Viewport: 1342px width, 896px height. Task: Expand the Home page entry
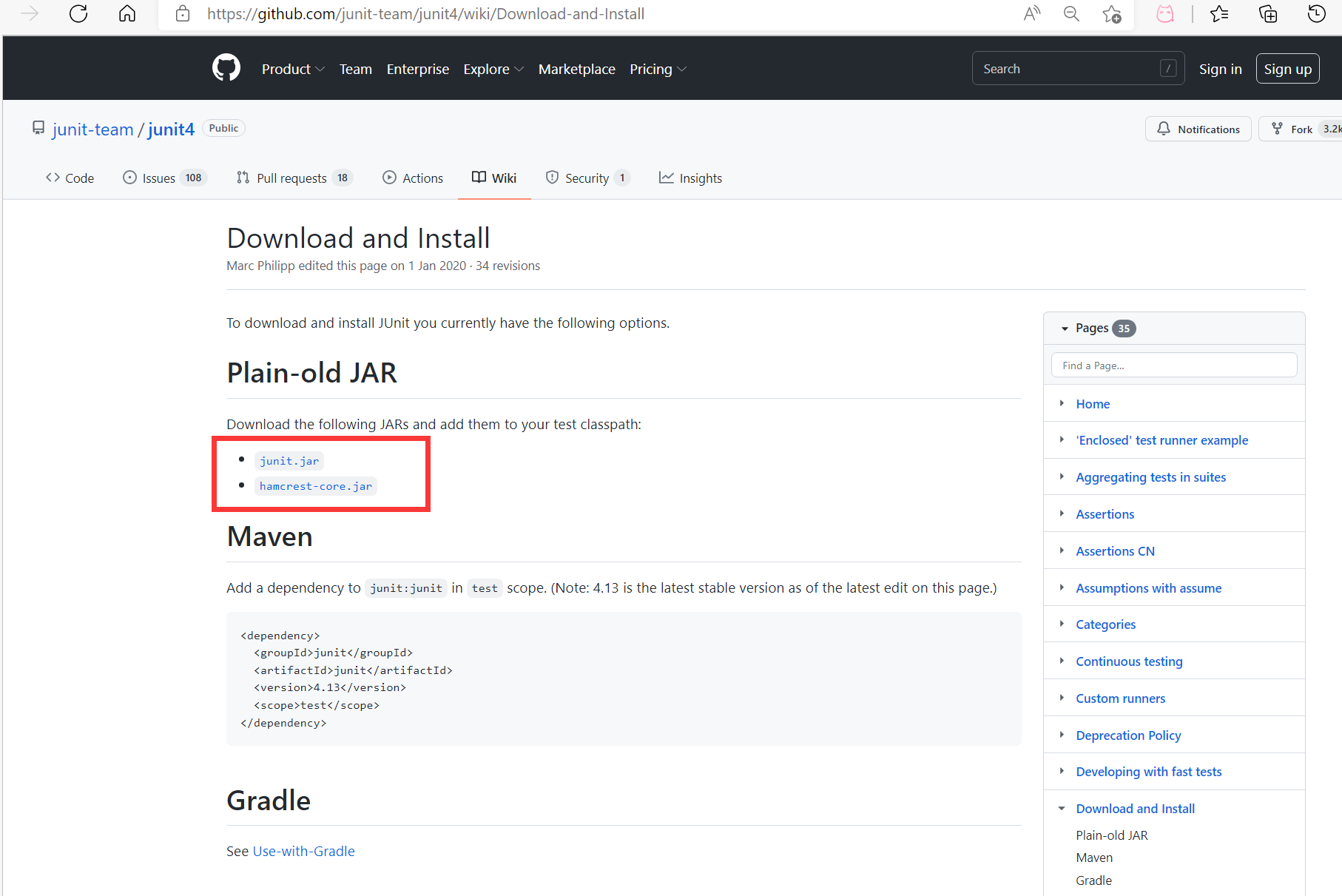pyautogui.click(x=1062, y=403)
